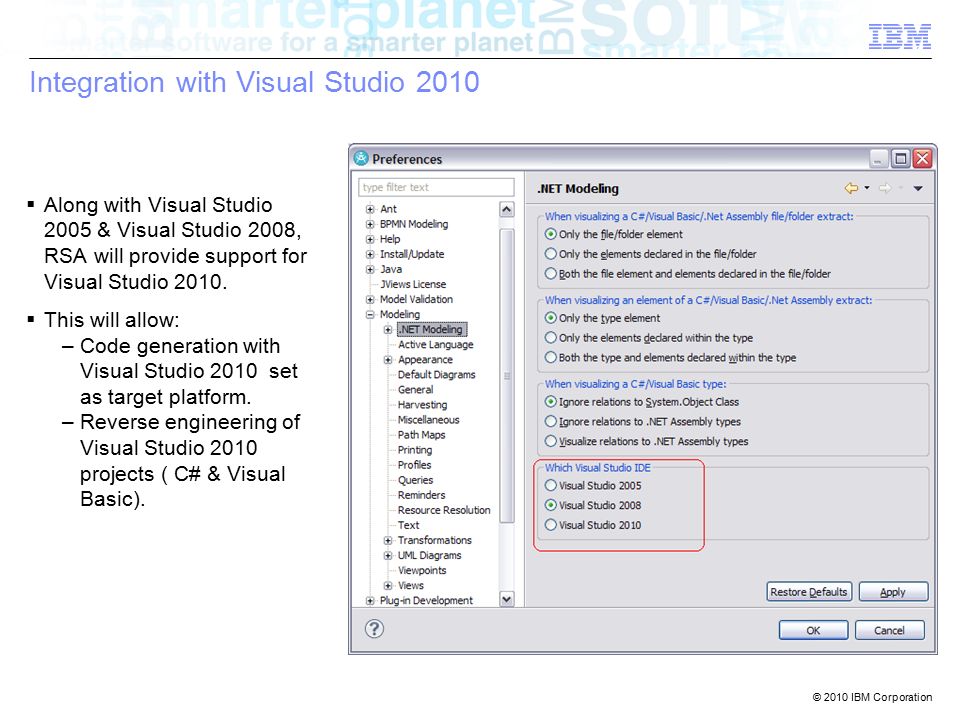Expand the Plug-in Development node
Viewport: 960px width, 720px height.
click(370, 601)
